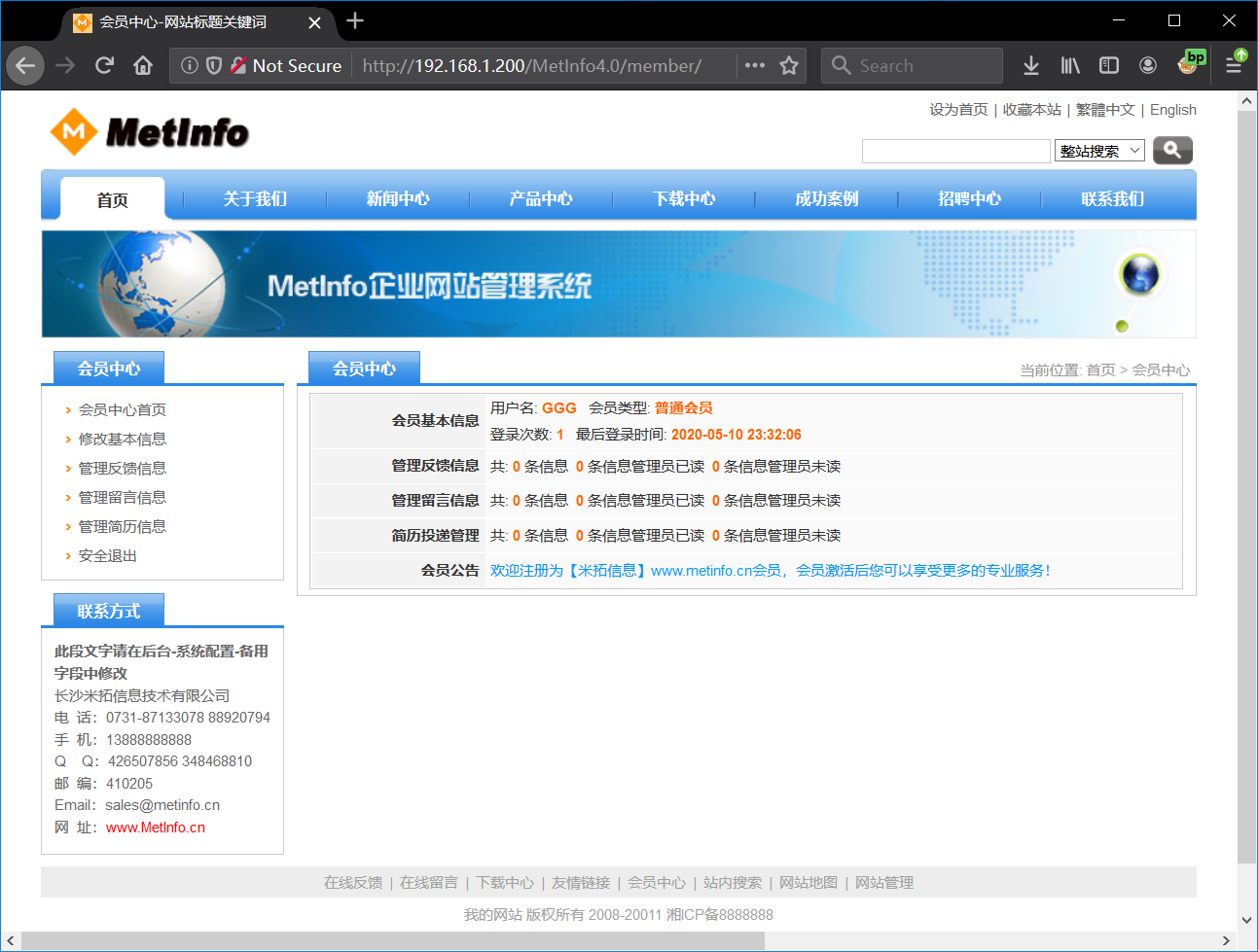Image resolution: width=1258 pixels, height=952 pixels.
Task: Open footer 网站管理 link
Action: [884, 882]
